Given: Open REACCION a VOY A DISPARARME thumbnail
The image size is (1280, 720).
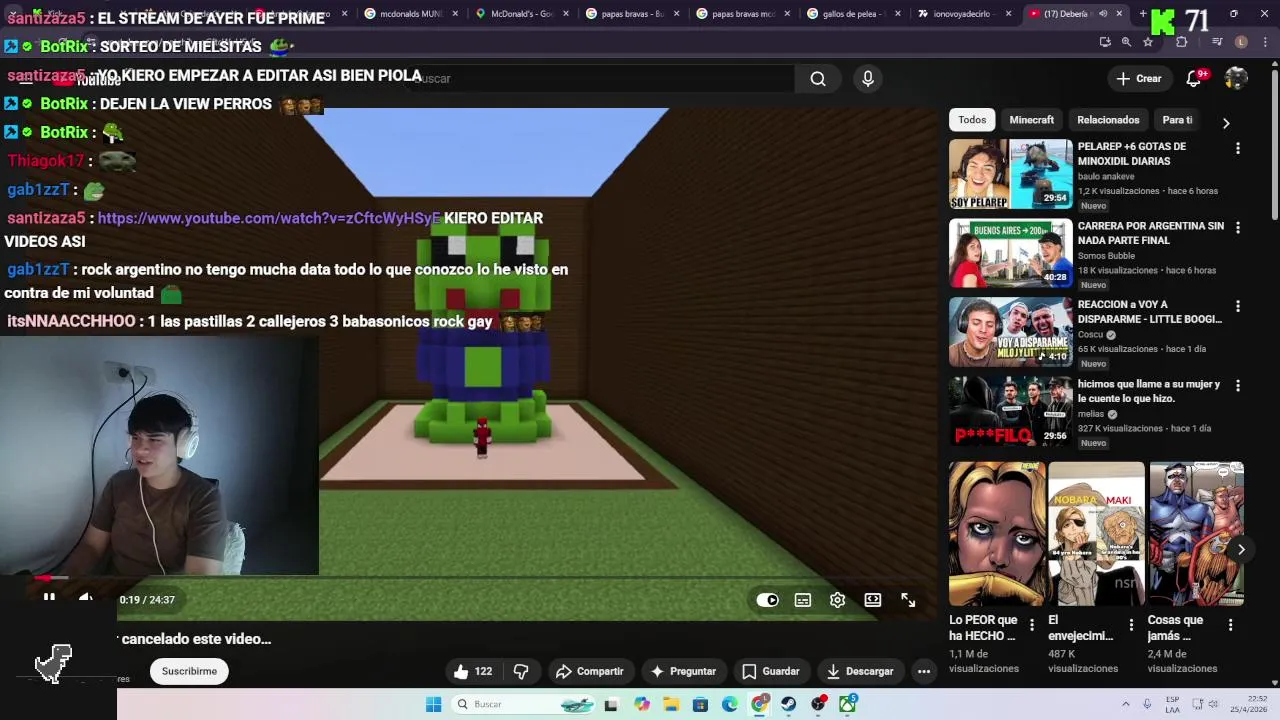Looking at the screenshot, I should click(x=1010, y=332).
